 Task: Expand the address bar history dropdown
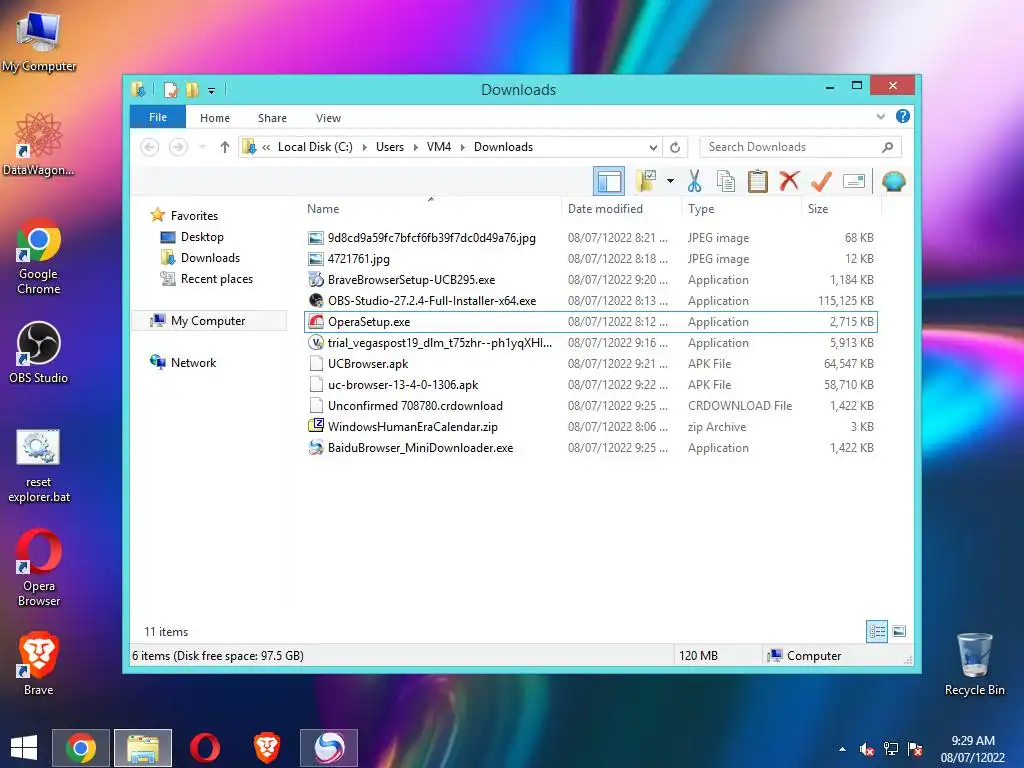(653, 147)
